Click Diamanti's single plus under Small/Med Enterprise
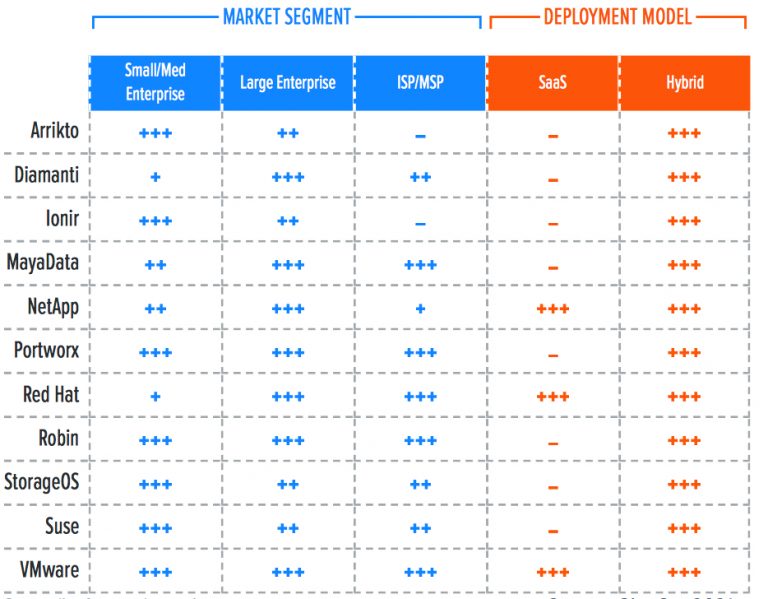Image resolution: width=768 pixels, height=599 pixels. 155,177
